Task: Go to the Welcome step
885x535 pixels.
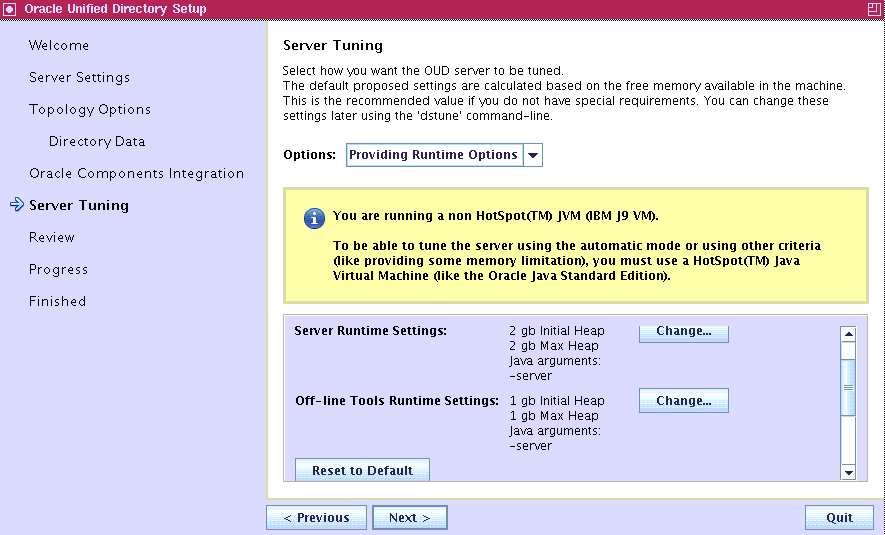Action: coord(59,45)
